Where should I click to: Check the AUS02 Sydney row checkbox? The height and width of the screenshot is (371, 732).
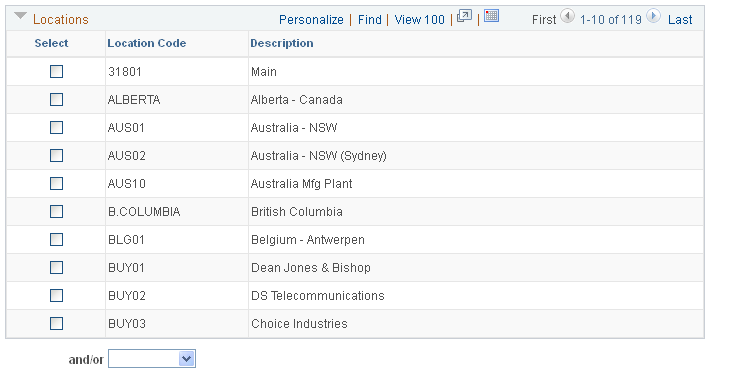[x=56, y=155]
